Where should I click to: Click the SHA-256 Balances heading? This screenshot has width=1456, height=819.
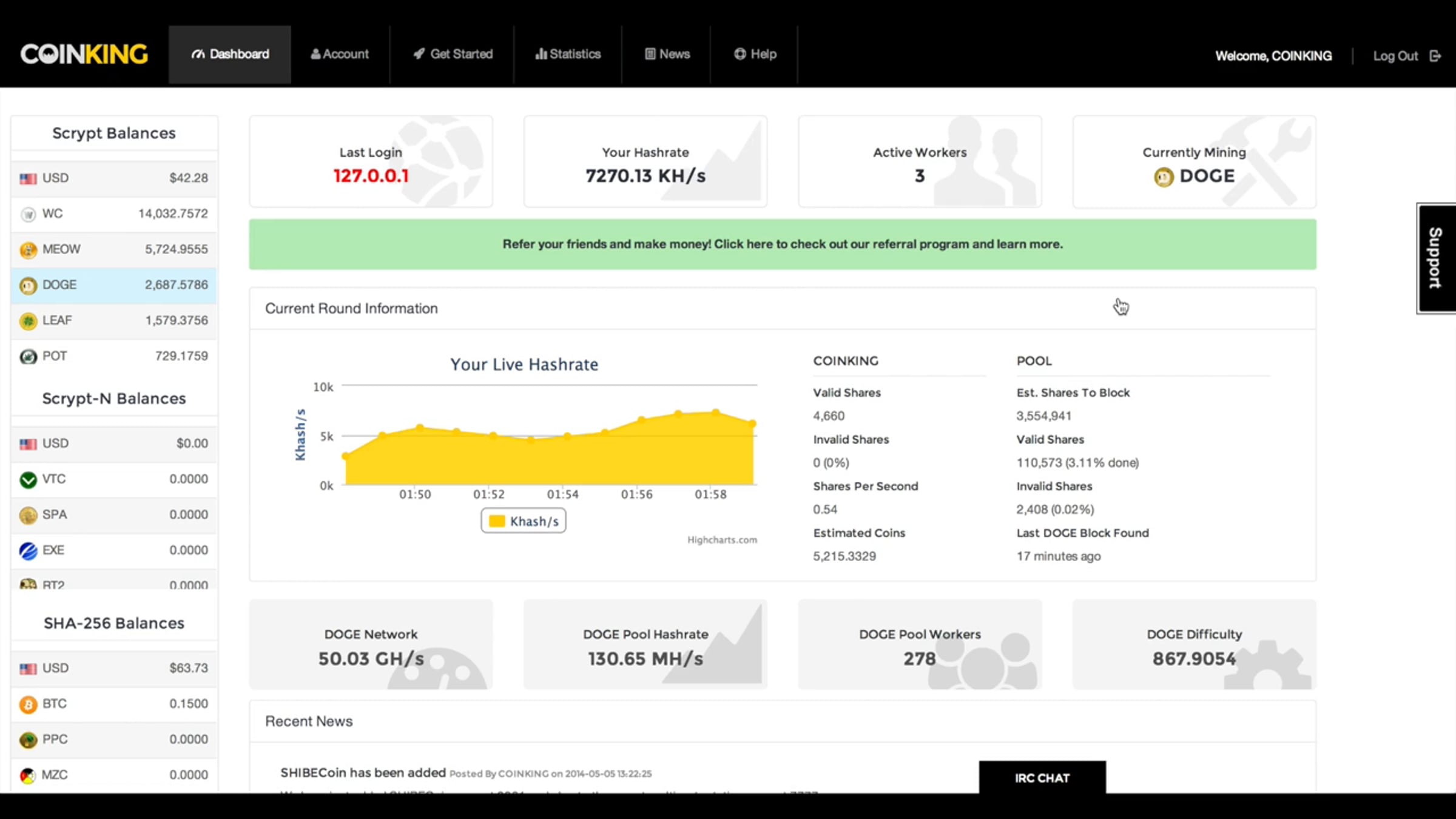114,624
